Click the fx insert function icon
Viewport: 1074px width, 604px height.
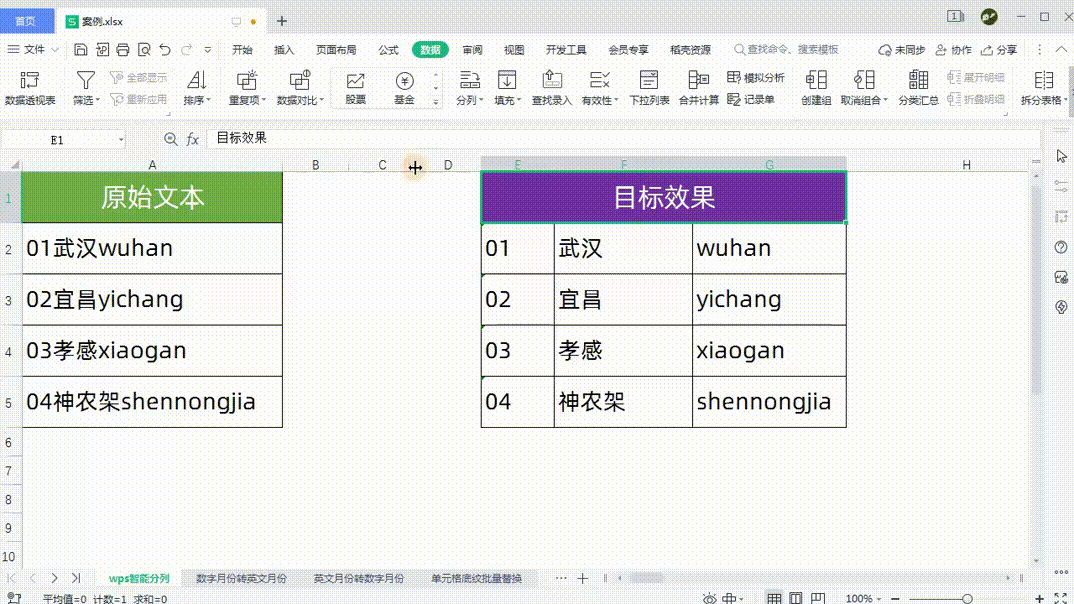point(192,139)
